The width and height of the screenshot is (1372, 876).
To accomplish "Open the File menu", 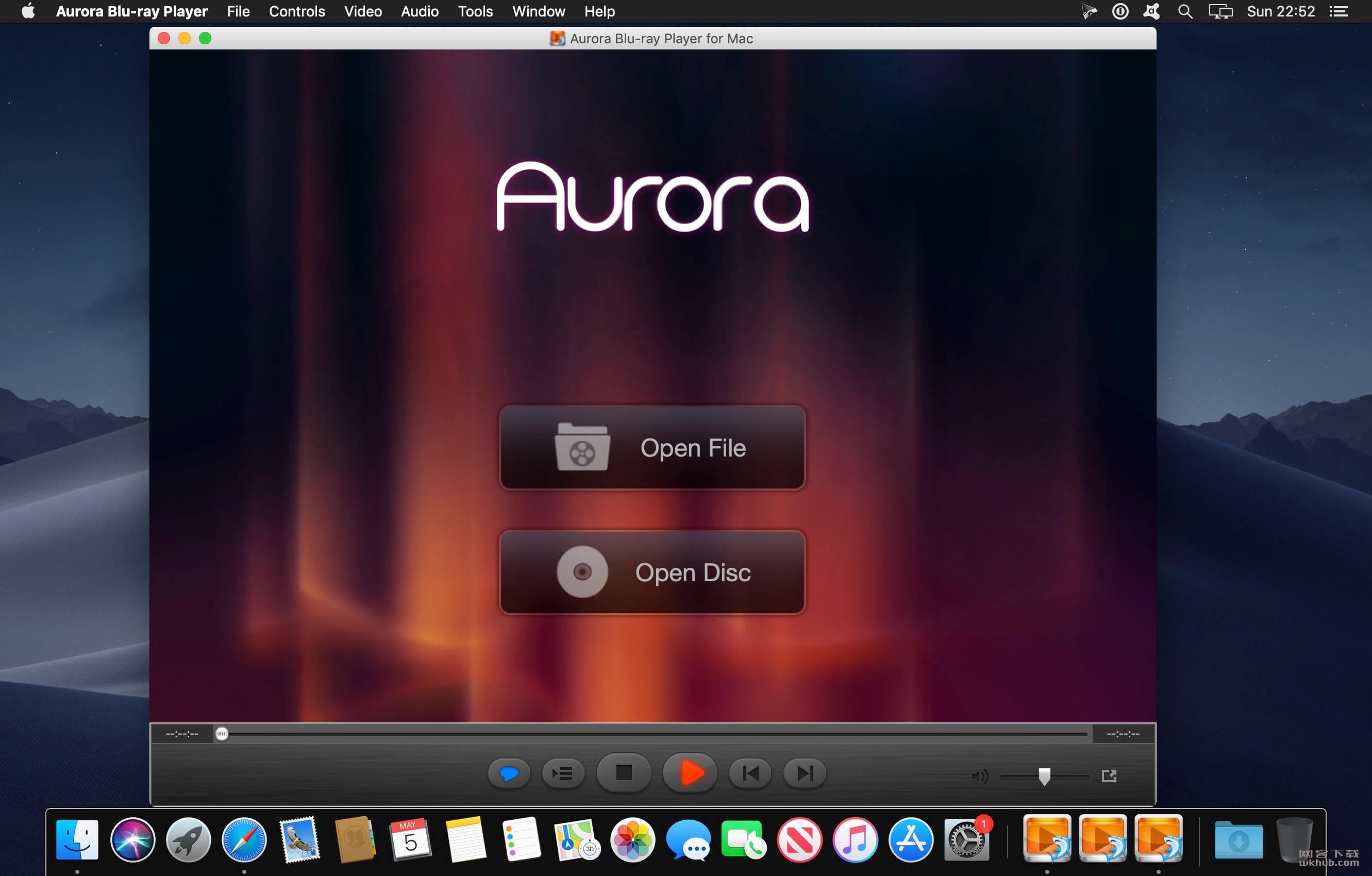I will 238,11.
